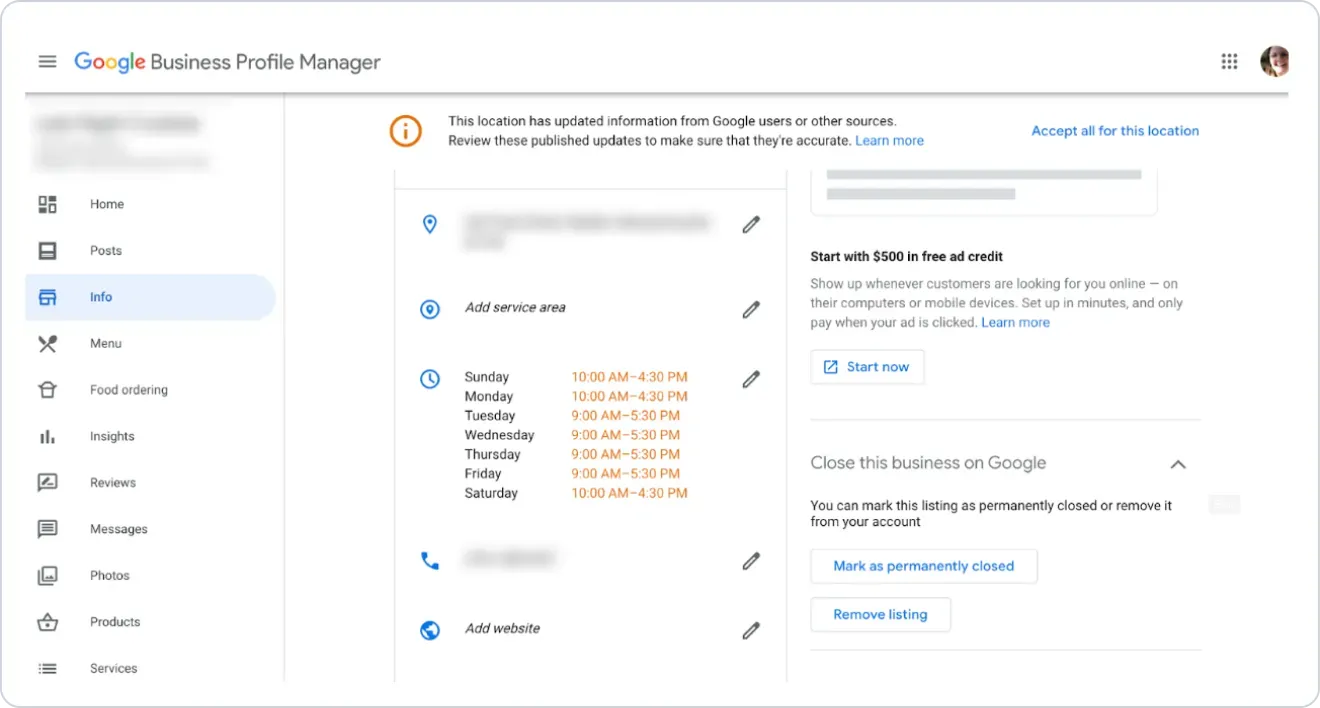The width and height of the screenshot is (1320, 708).
Task: Click the clock hours icon
Action: pos(430,379)
